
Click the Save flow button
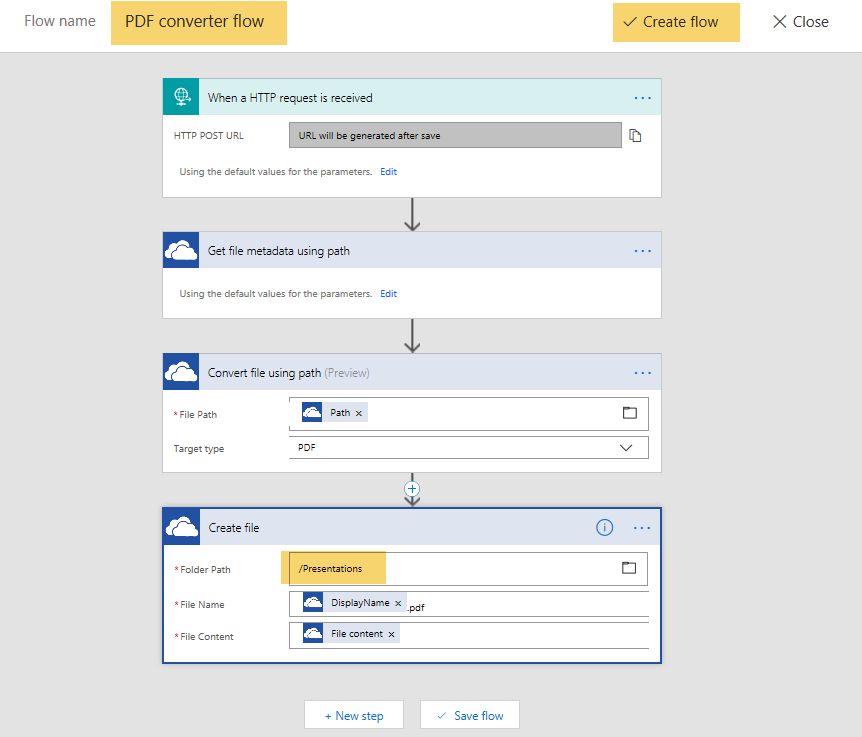(x=469, y=714)
